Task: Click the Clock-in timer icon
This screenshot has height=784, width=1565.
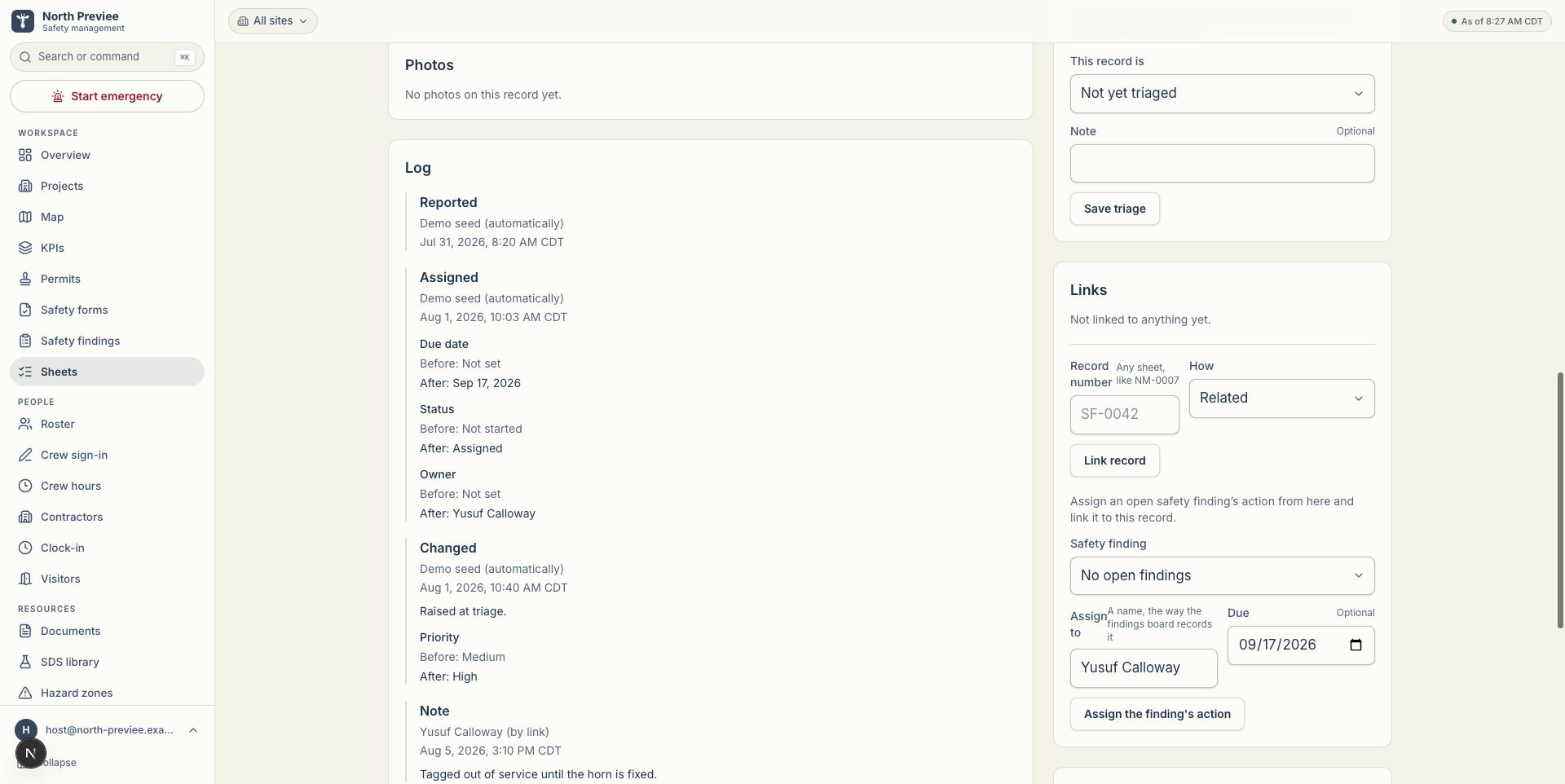Action: tap(25, 548)
